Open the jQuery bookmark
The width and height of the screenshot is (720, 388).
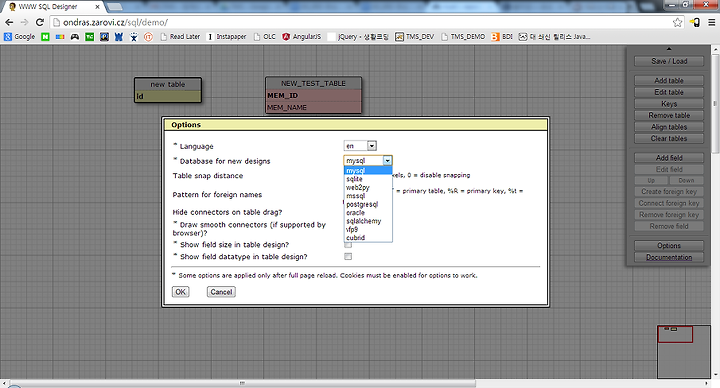coord(358,37)
